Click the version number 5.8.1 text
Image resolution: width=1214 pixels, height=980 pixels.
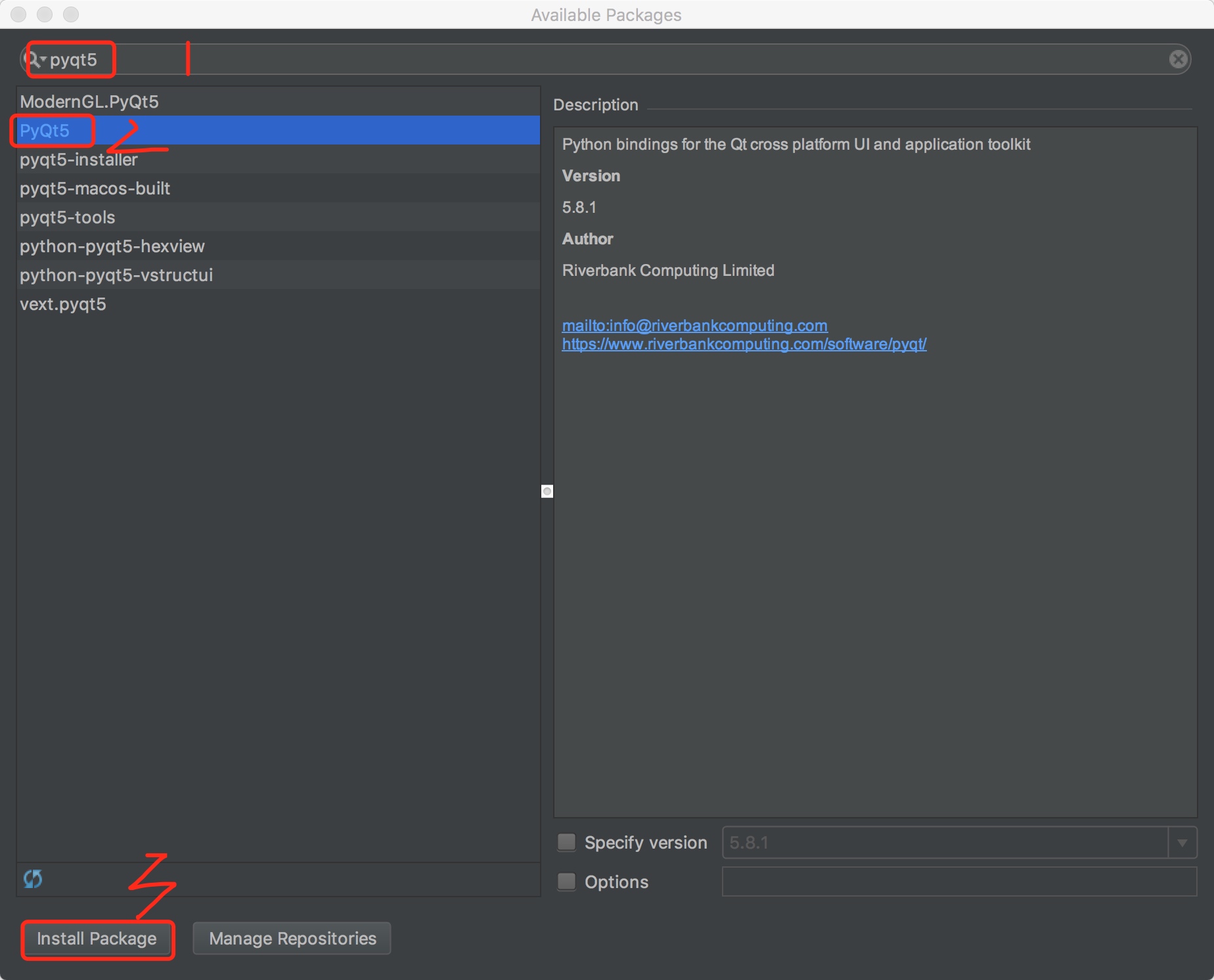point(579,208)
